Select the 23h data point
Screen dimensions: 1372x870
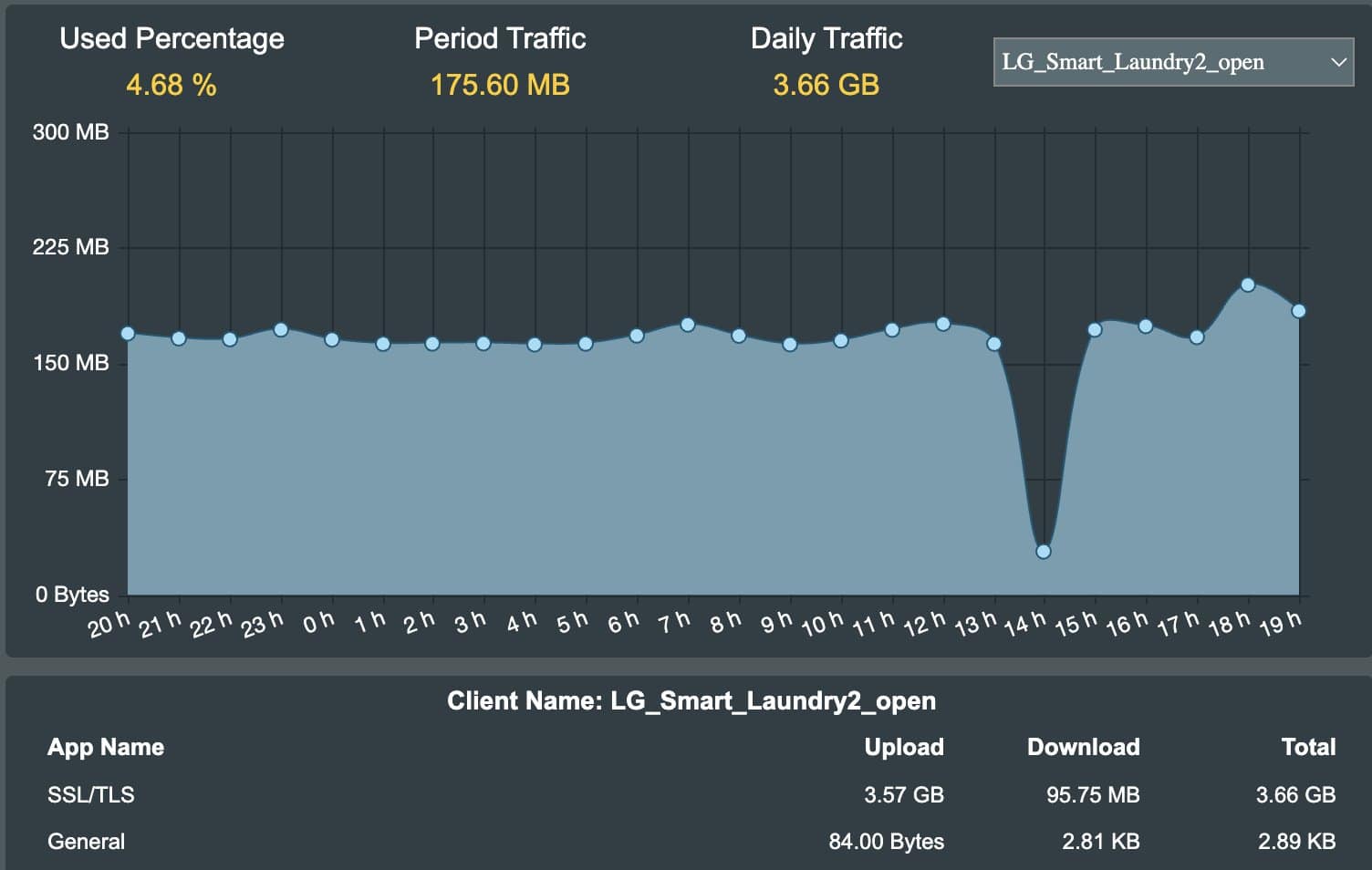pos(281,330)
